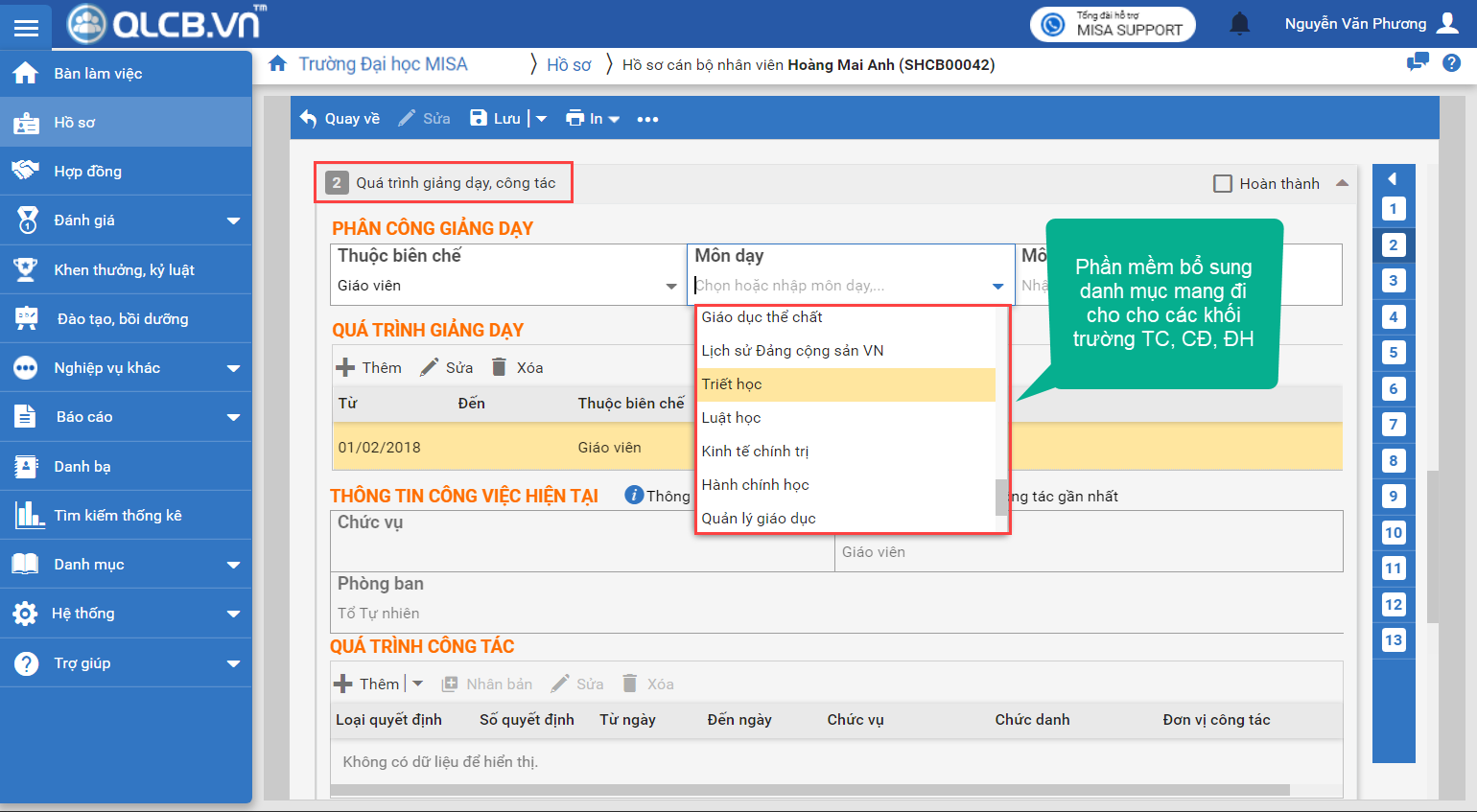Open Hợp đồng in the sidebar
The width and height of the screenshot is (1477, 812).
[87, 172]
